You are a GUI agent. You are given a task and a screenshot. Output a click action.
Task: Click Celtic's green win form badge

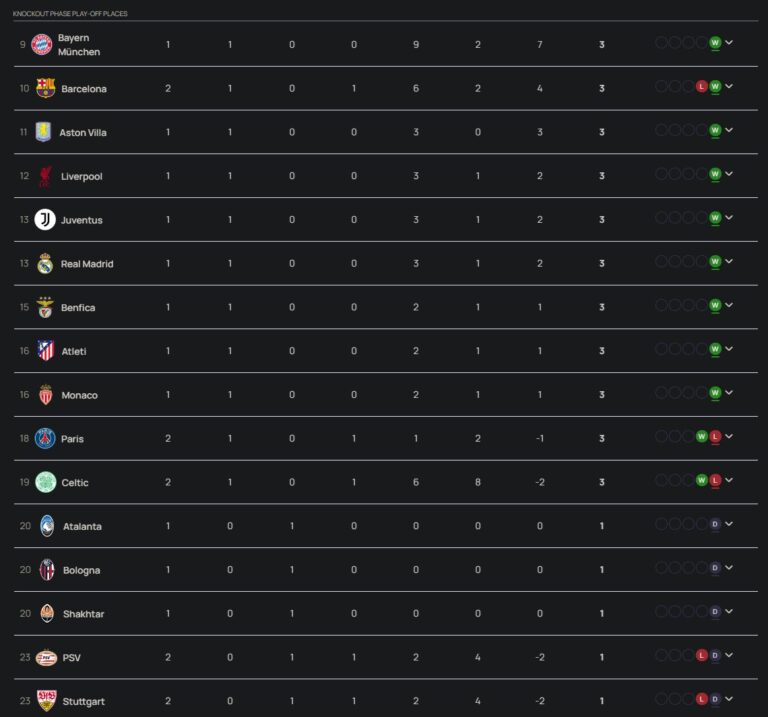click(702, 481)
